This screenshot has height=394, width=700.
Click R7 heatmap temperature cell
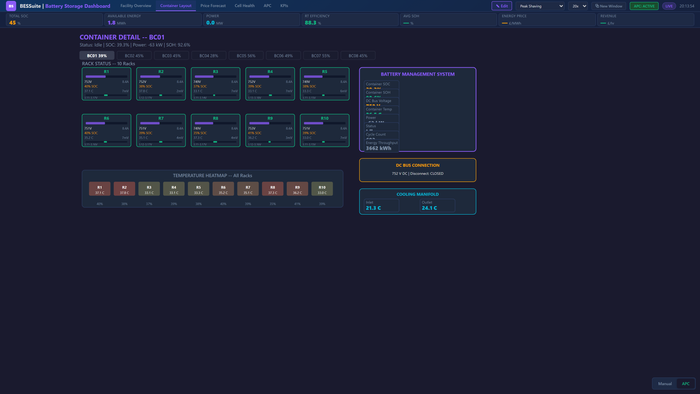(x=248, y=189)
